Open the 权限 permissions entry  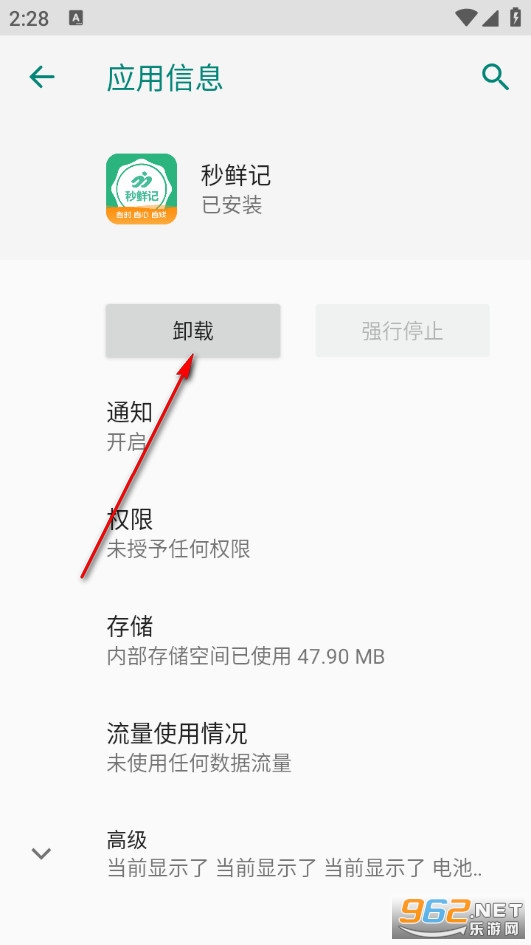coord(265,533)
